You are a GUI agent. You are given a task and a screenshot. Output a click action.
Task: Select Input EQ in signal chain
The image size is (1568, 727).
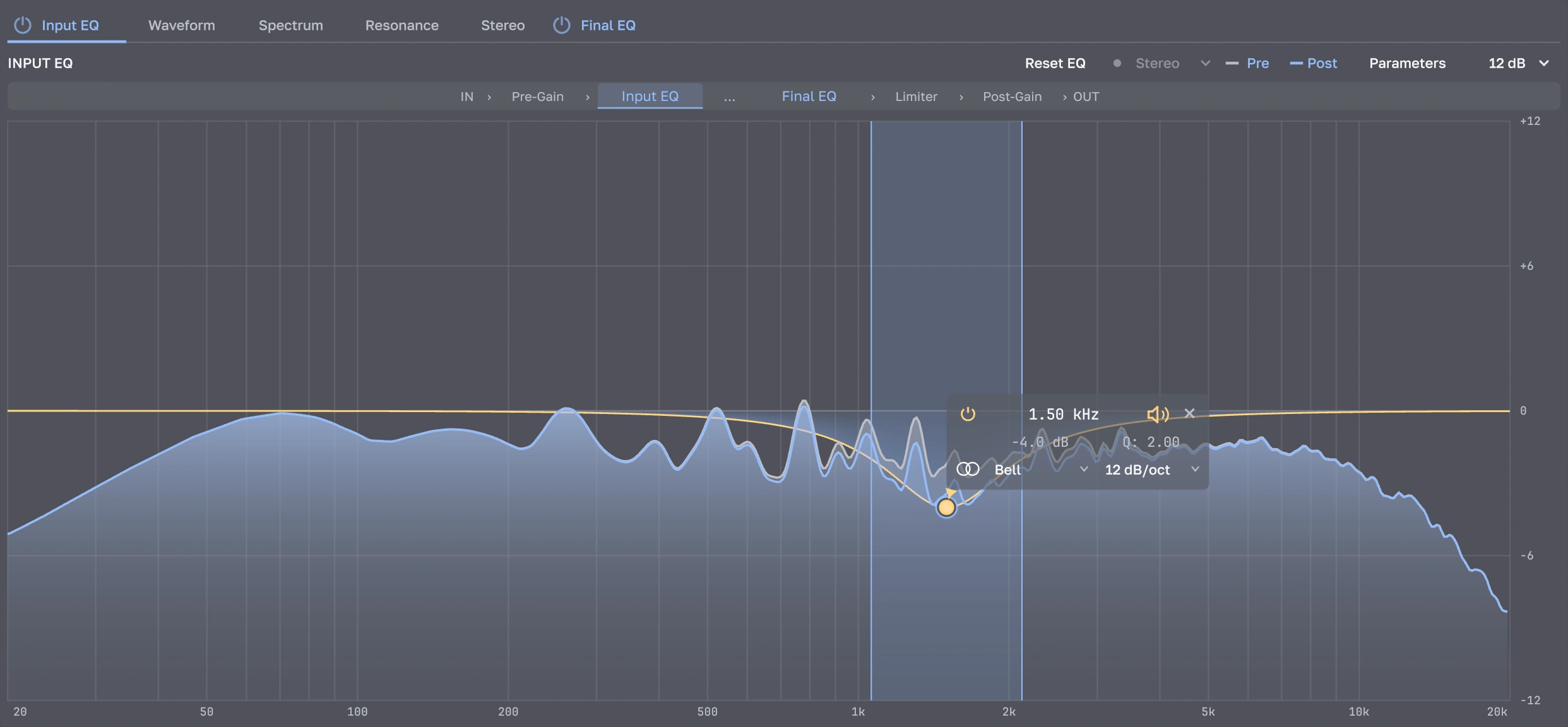(x=650, y=96)
